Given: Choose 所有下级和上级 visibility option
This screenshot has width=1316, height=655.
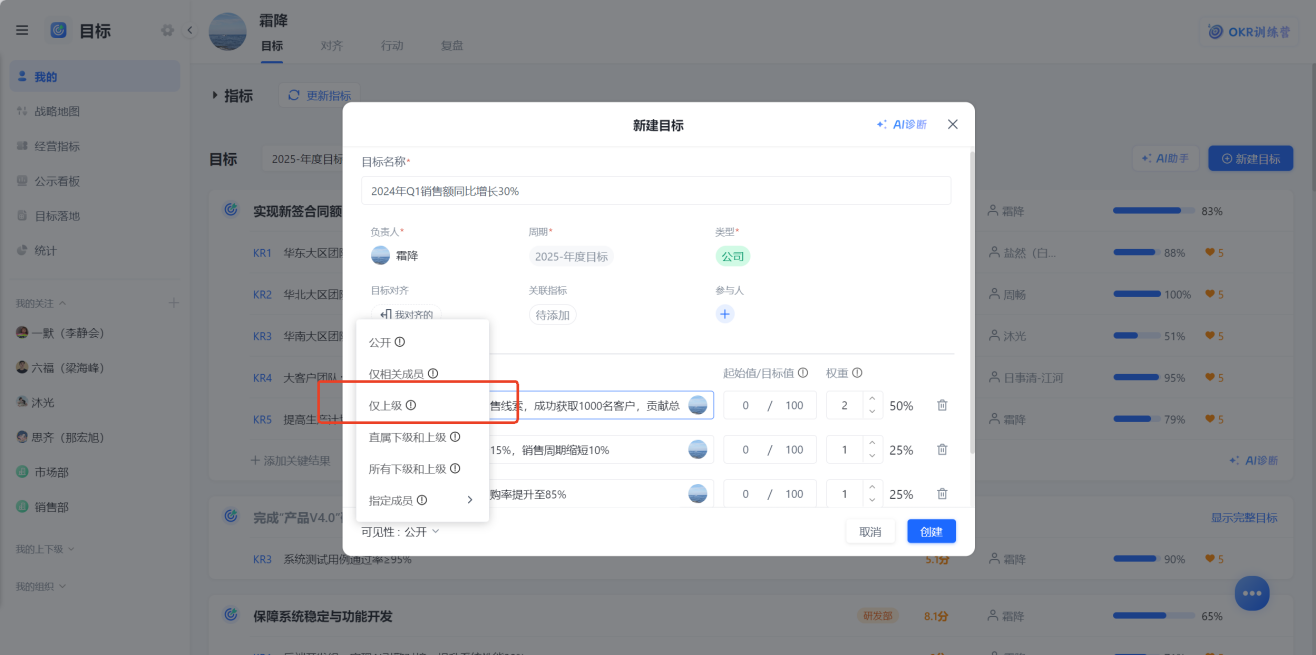Looking at the screenshot, I should coord(422,468).
